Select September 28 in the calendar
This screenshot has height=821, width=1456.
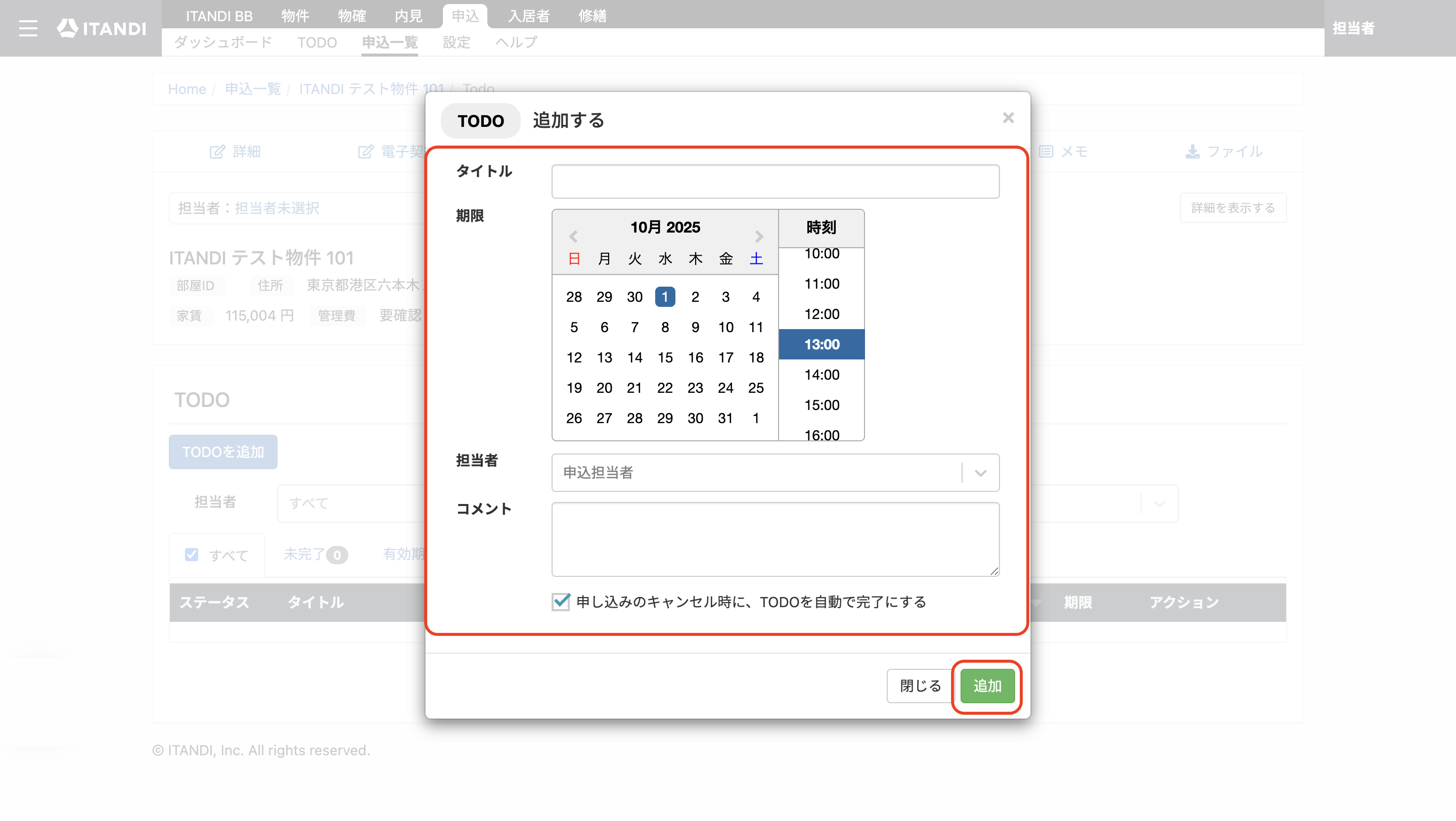[574, 297]
